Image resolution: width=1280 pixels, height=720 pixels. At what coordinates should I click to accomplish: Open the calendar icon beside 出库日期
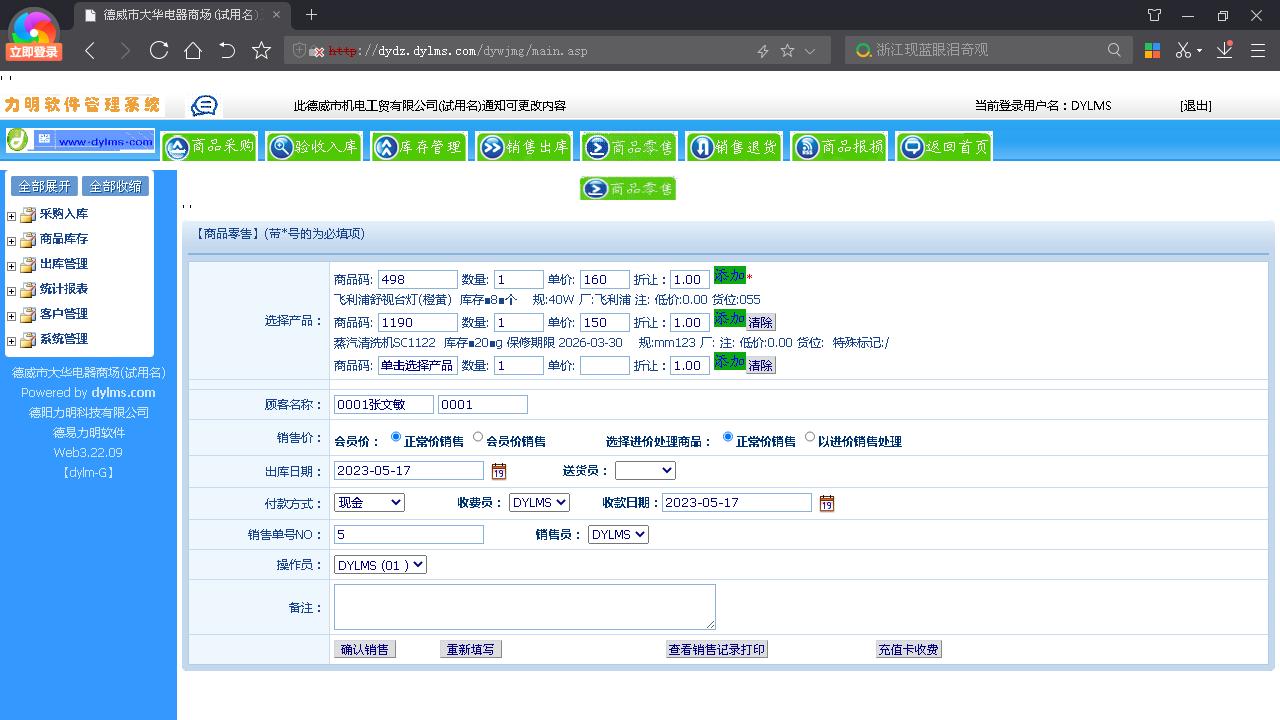pos(498,470)
